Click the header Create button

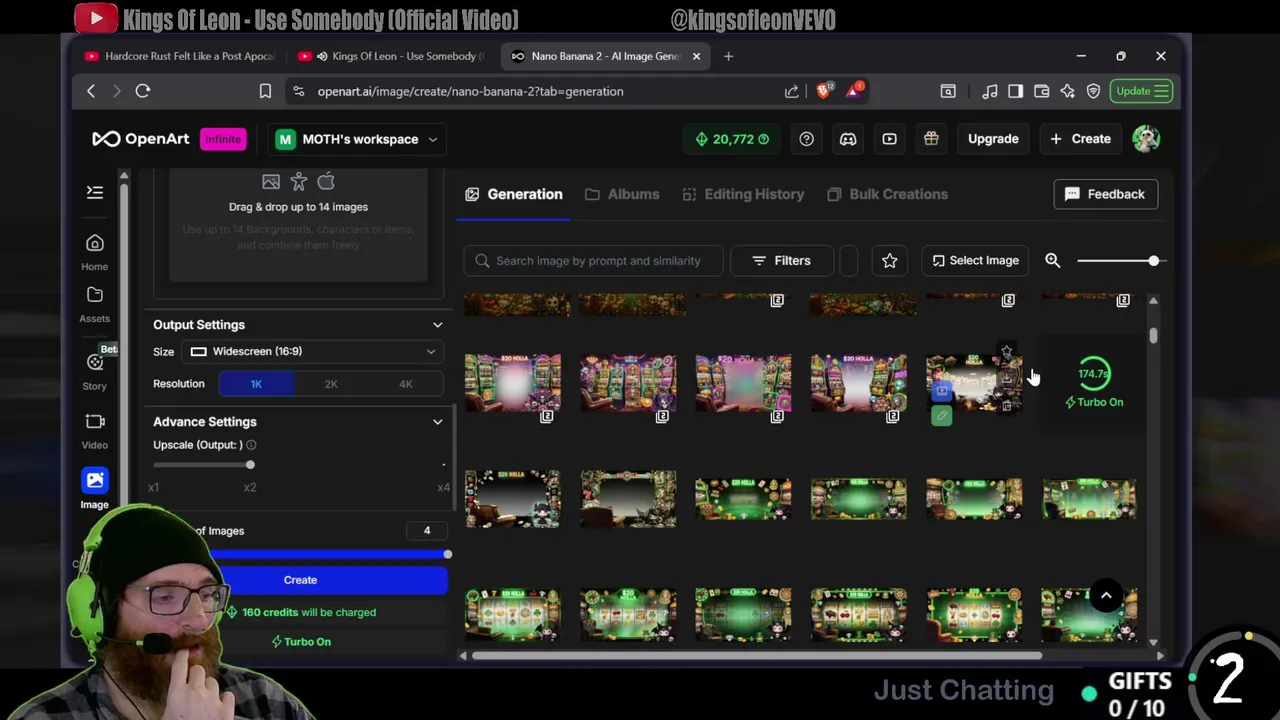1080,139
